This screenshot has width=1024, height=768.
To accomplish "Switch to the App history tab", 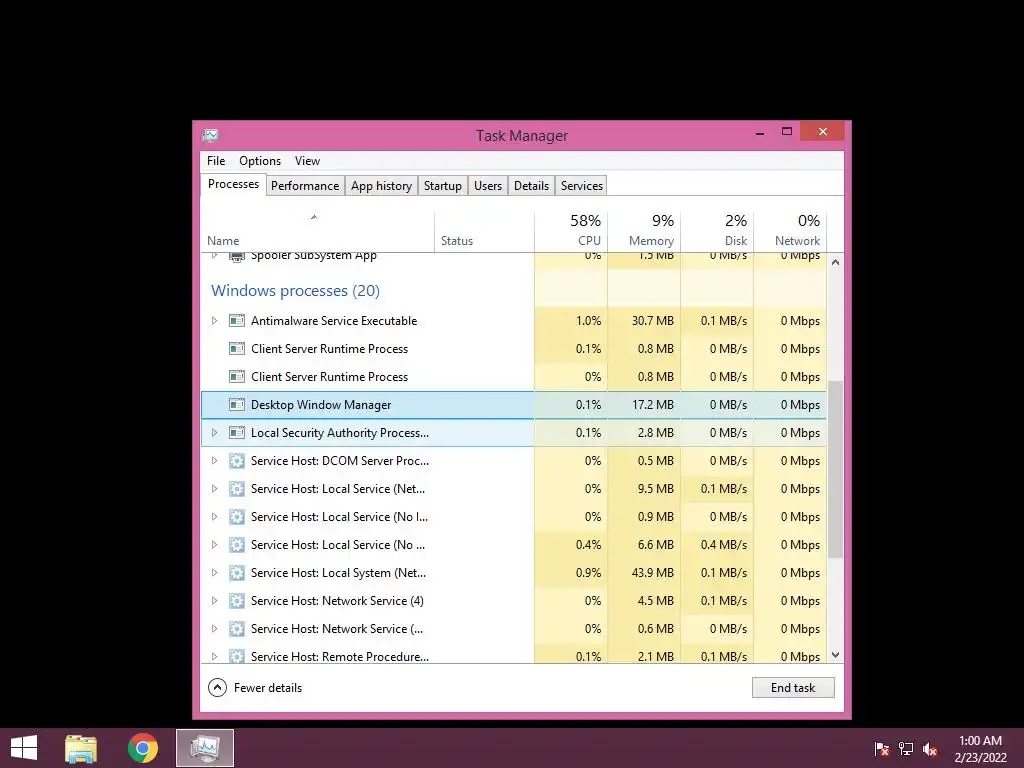I will 381,186.
